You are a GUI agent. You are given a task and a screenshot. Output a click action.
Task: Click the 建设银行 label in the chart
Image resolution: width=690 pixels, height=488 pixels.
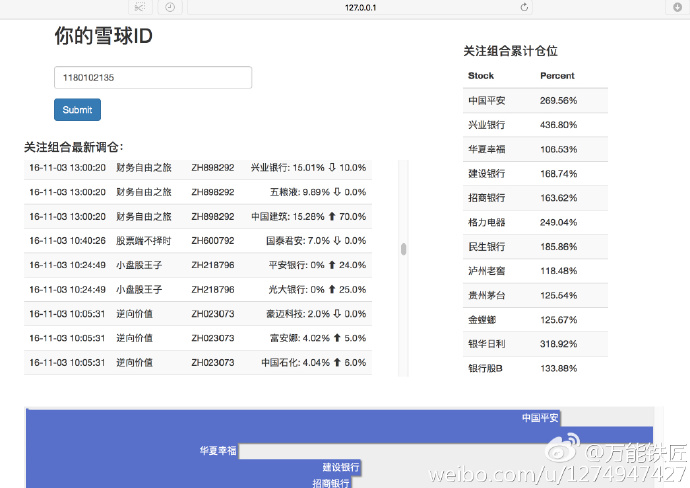[x=341, y=467]
